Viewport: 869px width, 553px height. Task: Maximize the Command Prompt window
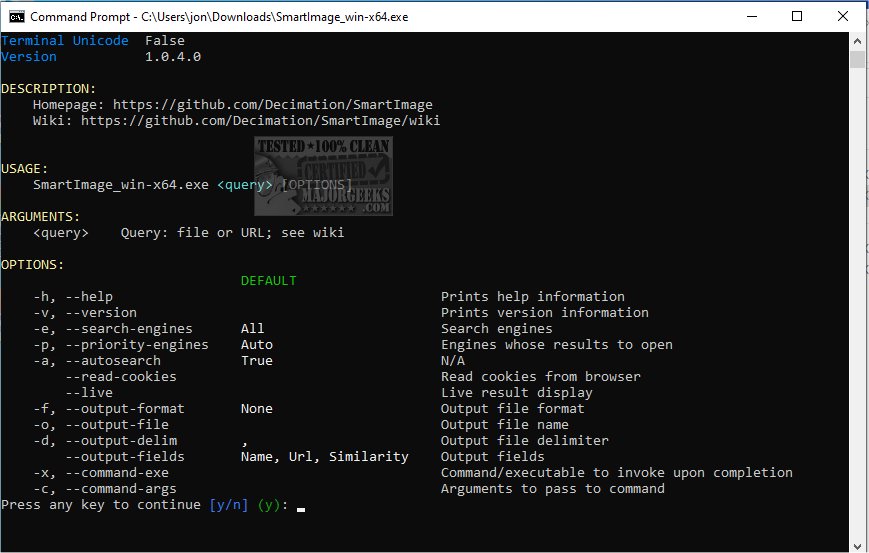(796, 17)
